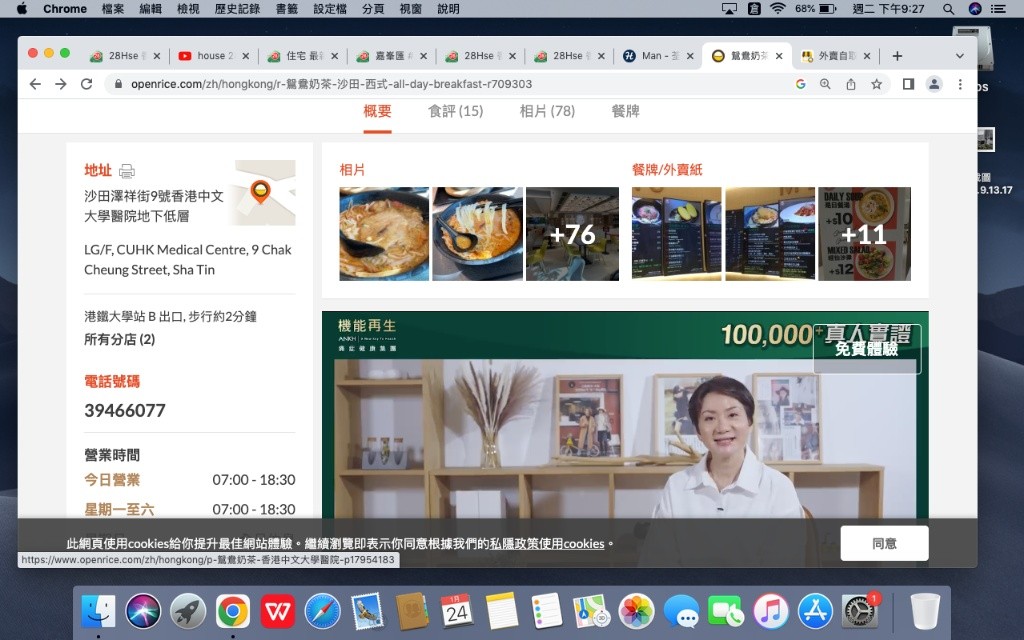Print the address via printer icon
The width and height of the screenshot is (1024, 640).
coord(127,171)
